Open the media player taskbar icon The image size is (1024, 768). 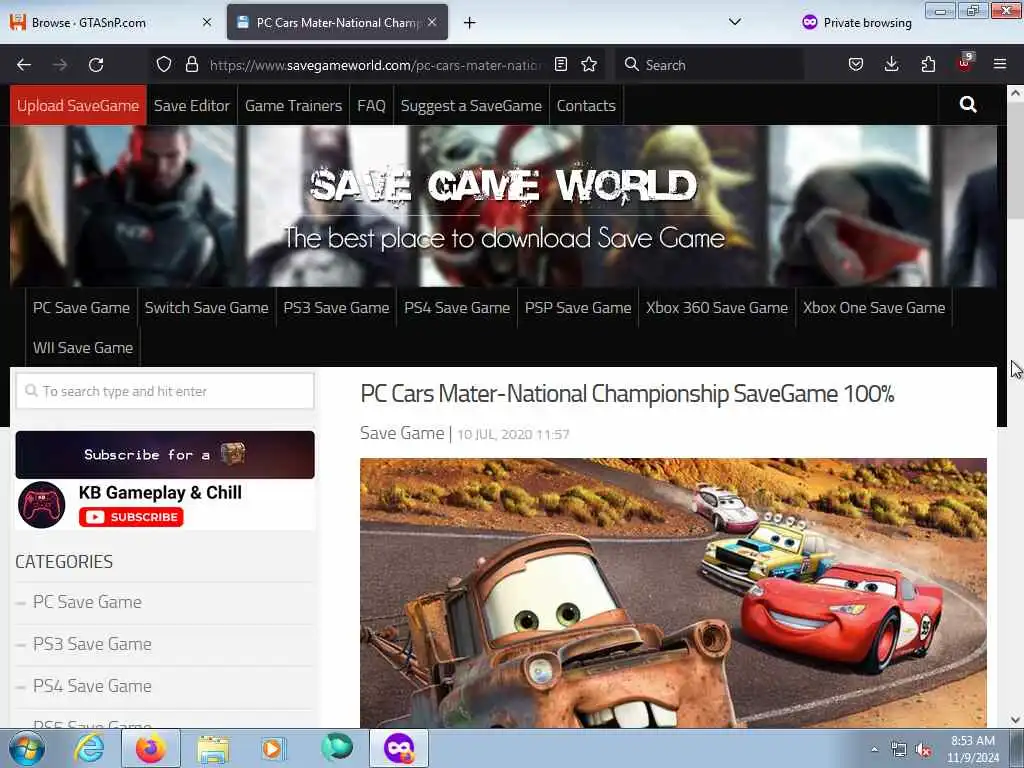point(273,748)
